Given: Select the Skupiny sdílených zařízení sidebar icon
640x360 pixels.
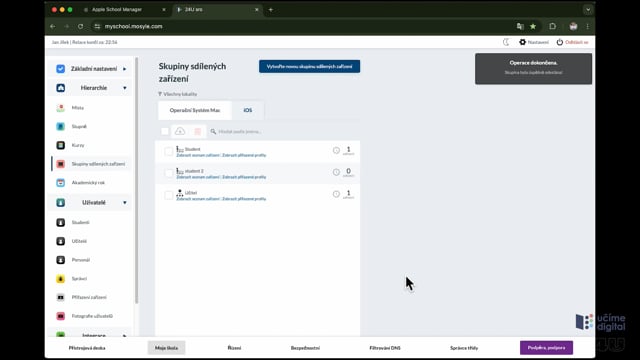Looking at the screenshot, I should pyautogui.click(x=60, y=164).
